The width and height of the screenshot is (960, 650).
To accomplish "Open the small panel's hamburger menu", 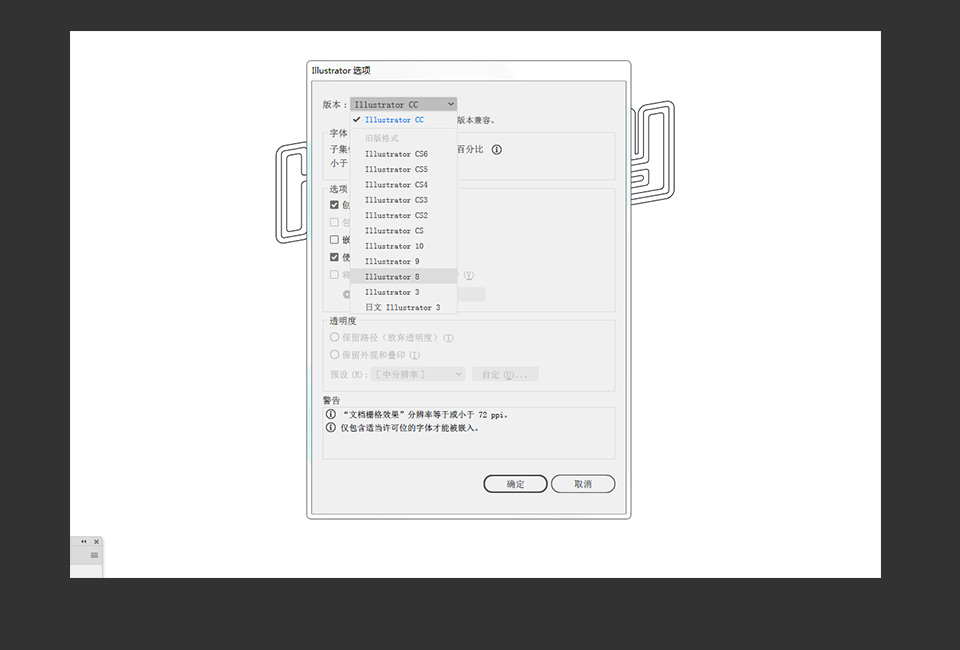I will [x=94, y=555].
